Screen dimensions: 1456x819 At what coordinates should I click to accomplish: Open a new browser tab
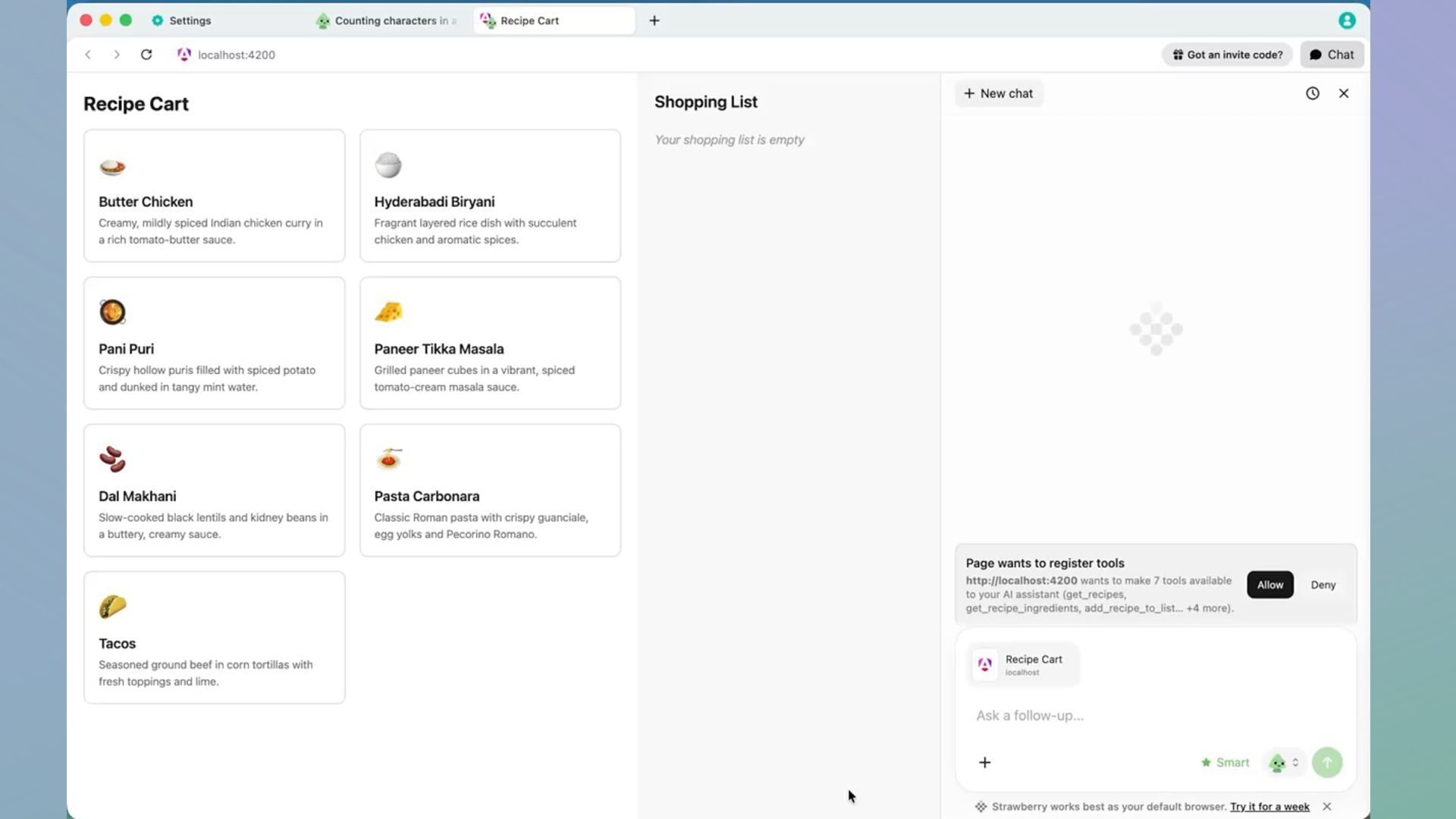click(654, 20)
